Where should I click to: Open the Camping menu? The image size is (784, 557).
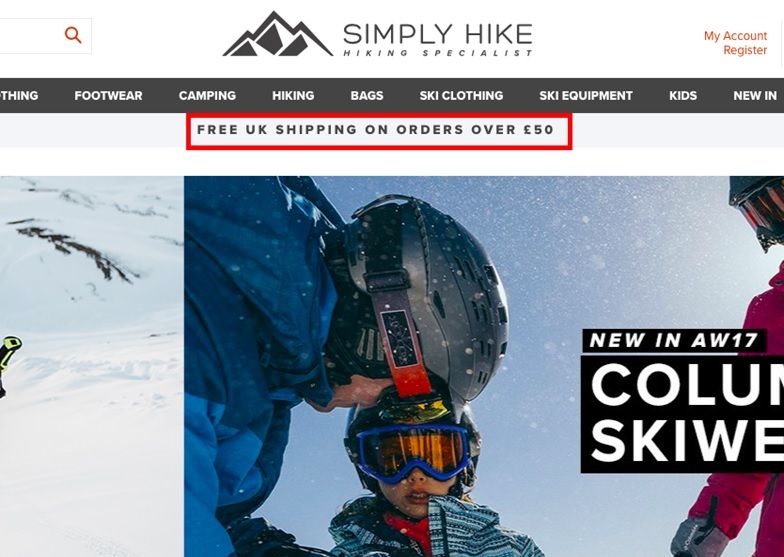coord(207,96)
